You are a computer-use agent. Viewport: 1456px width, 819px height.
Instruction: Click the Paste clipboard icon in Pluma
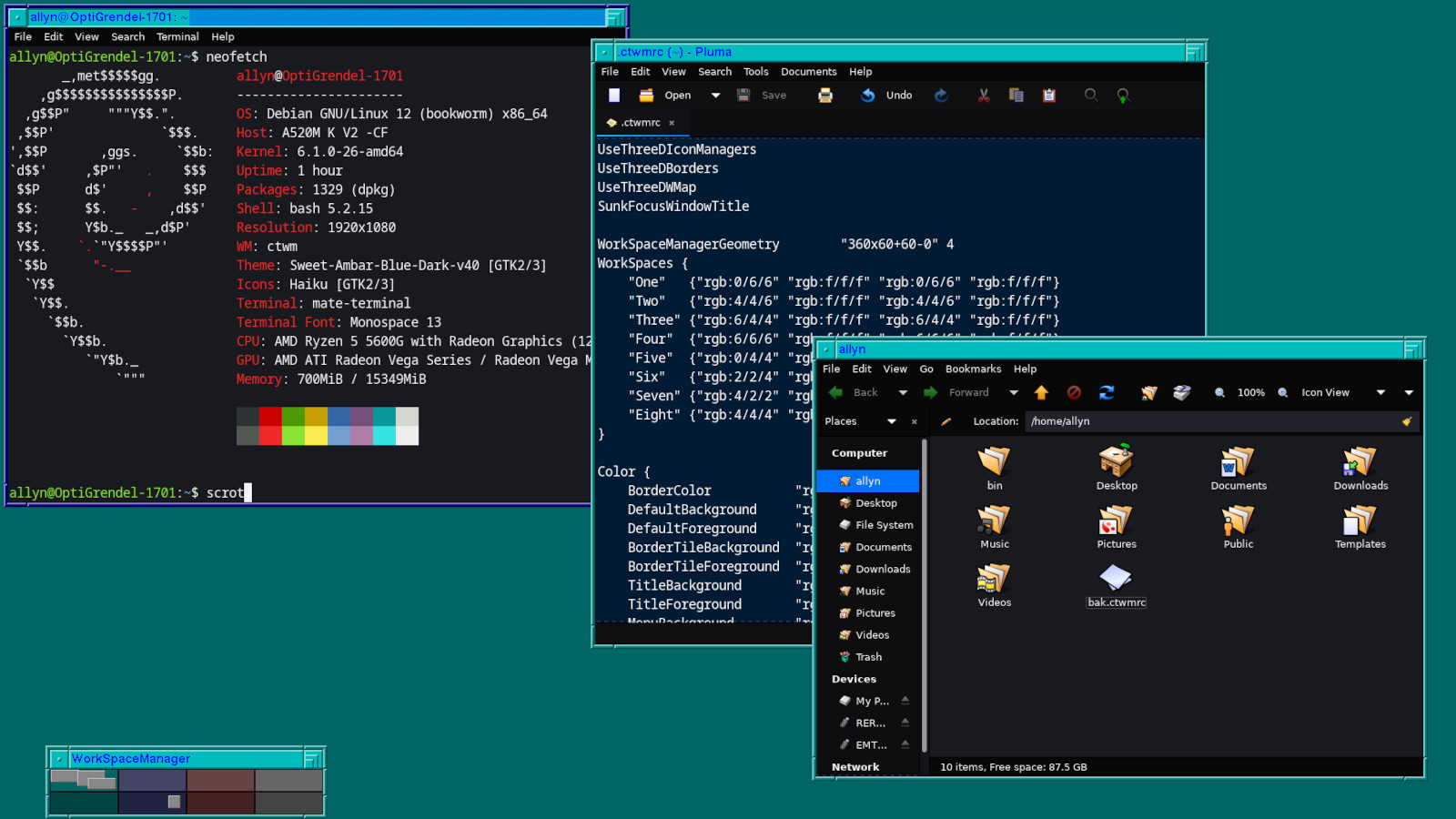[1049, 96]
